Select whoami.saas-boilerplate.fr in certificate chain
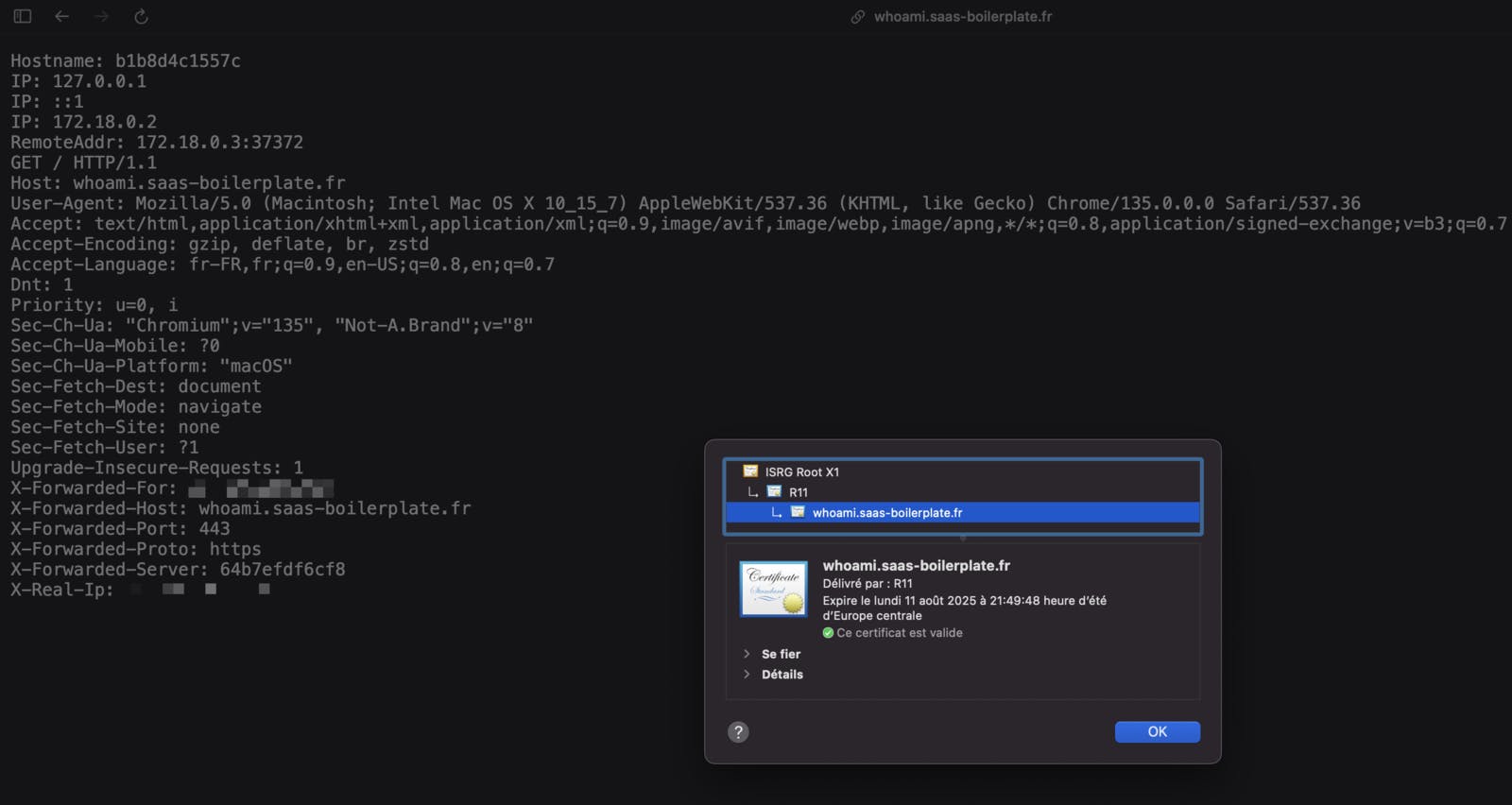The image size is (1512, 805). point(963,512)
